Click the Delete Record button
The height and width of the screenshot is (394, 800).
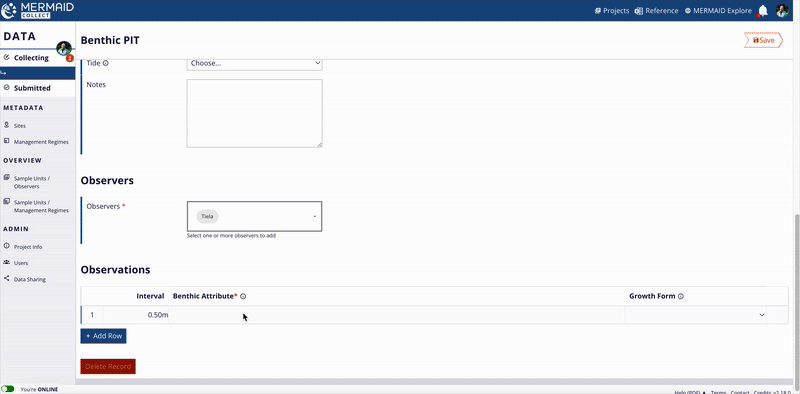tap(108, 366)
